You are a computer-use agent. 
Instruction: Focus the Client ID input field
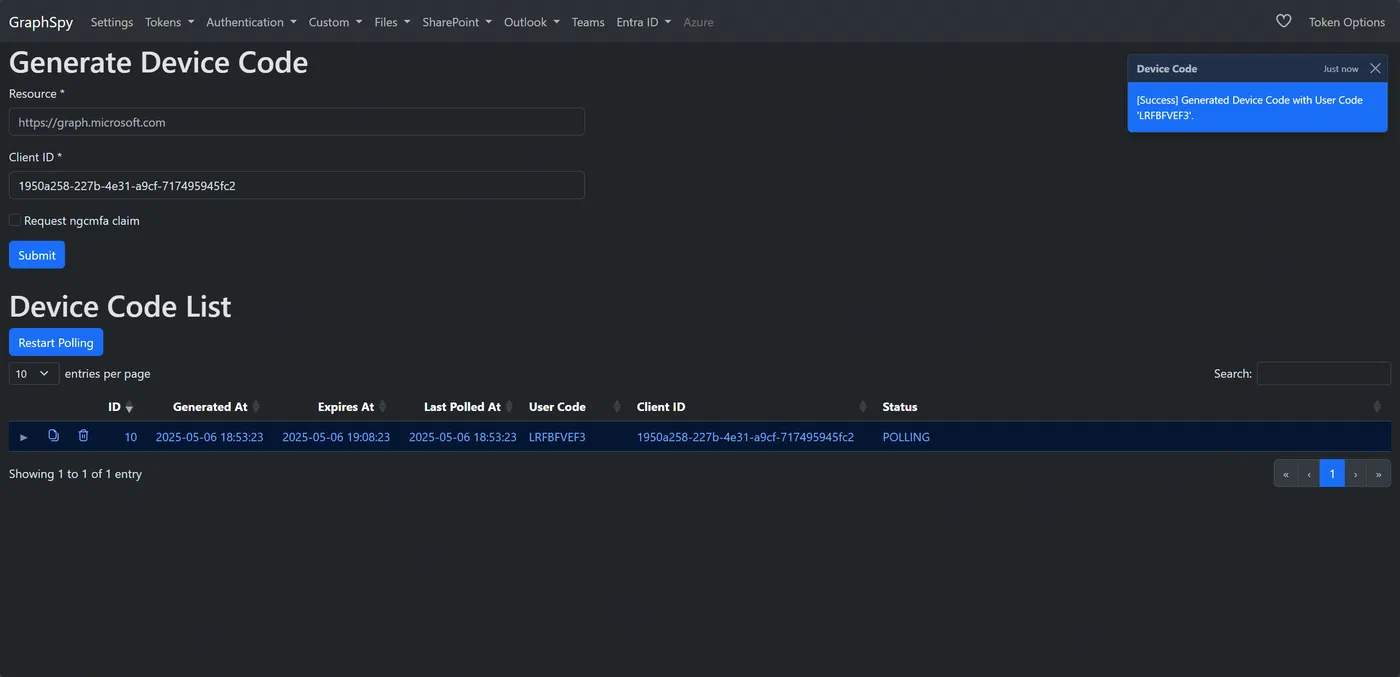297,185
